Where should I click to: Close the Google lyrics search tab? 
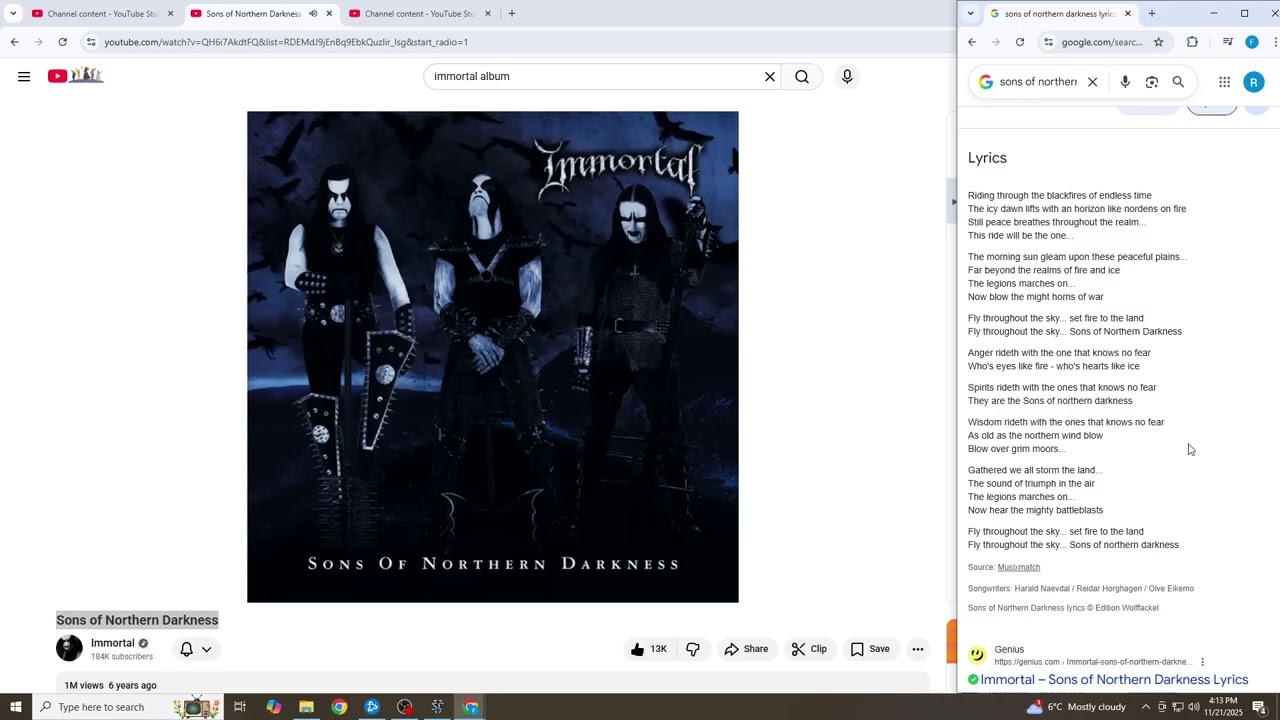coord(1128,14)
